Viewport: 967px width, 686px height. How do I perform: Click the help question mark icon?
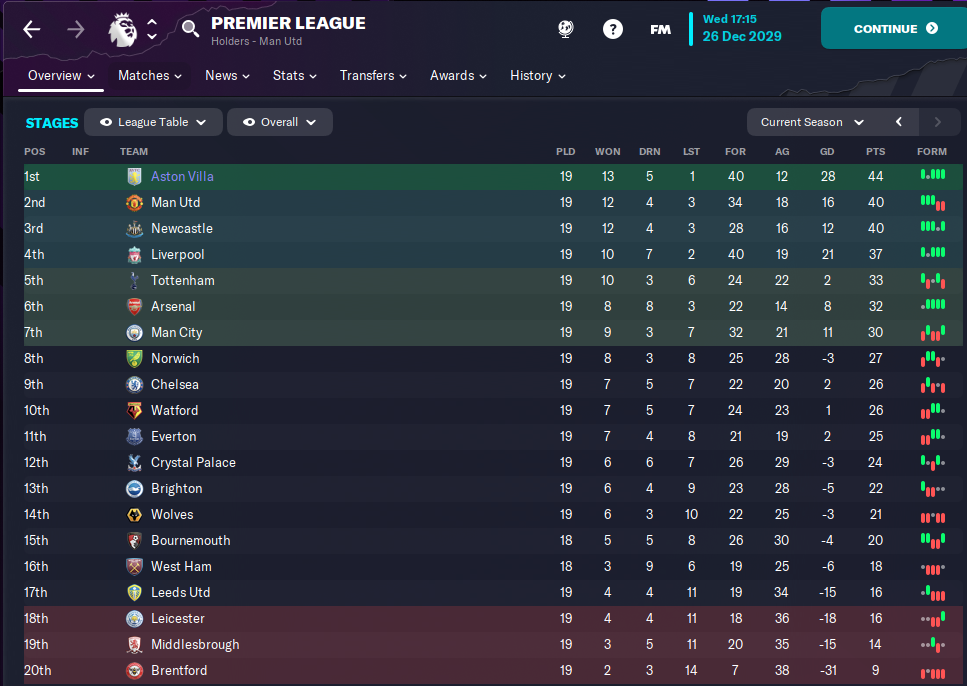click(613, 29)
